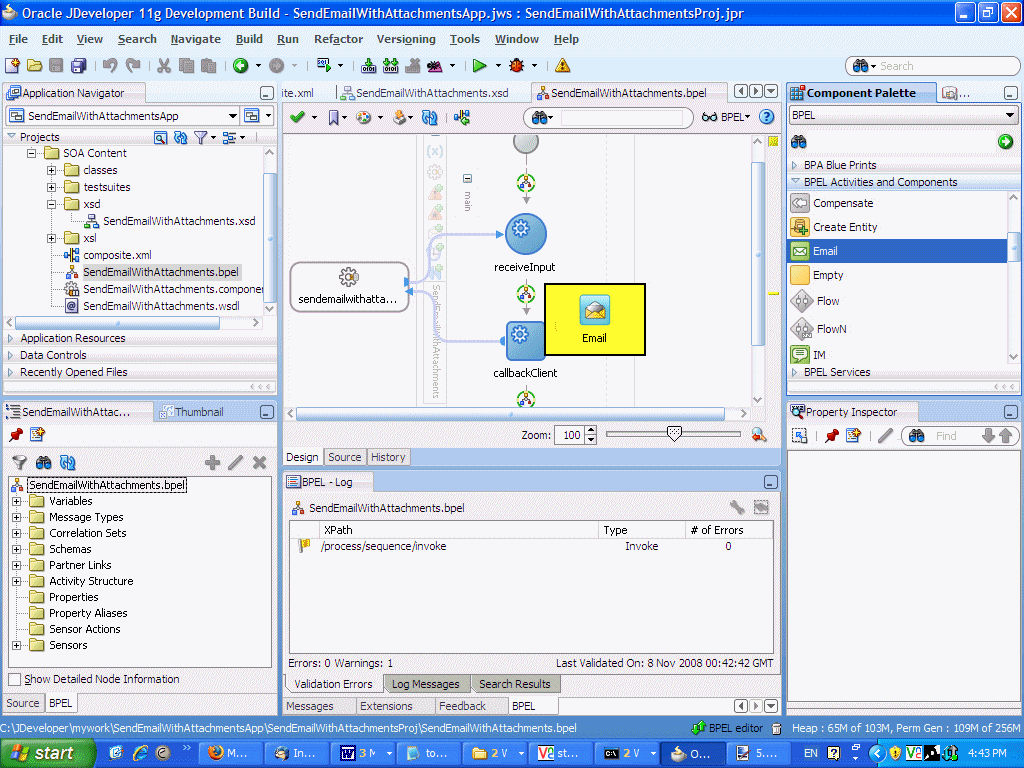
Task: Expand Partner Links in structure tree
Action: [16, 566]
